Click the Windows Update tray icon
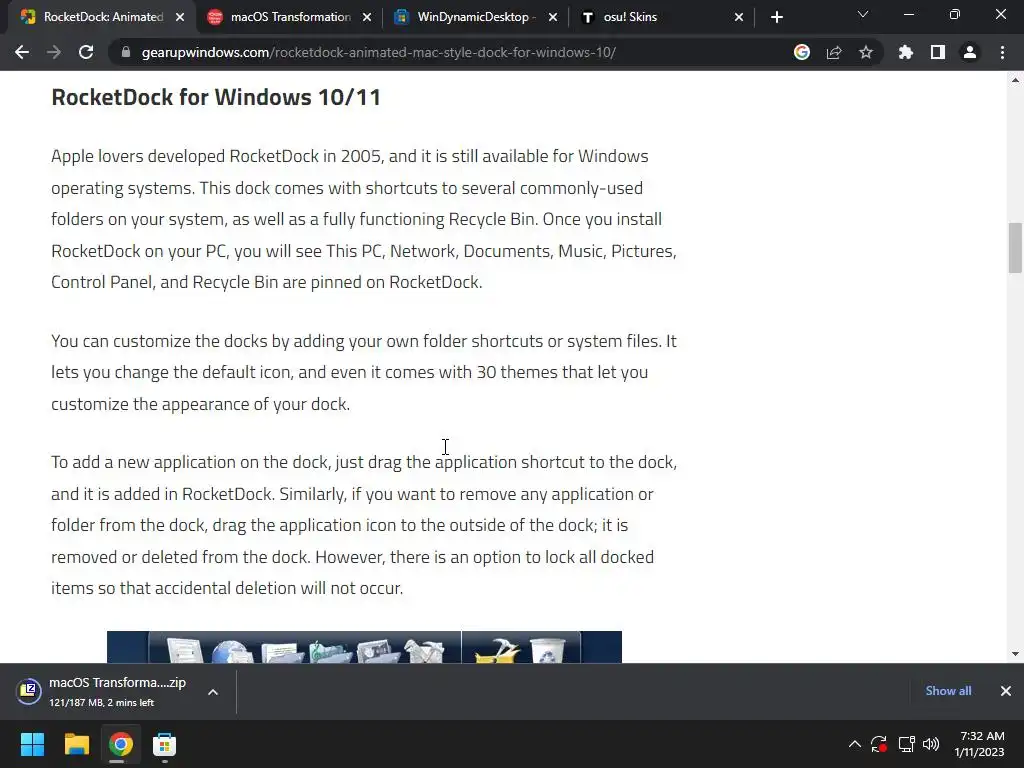1024x768 pixels. [879, 744]
